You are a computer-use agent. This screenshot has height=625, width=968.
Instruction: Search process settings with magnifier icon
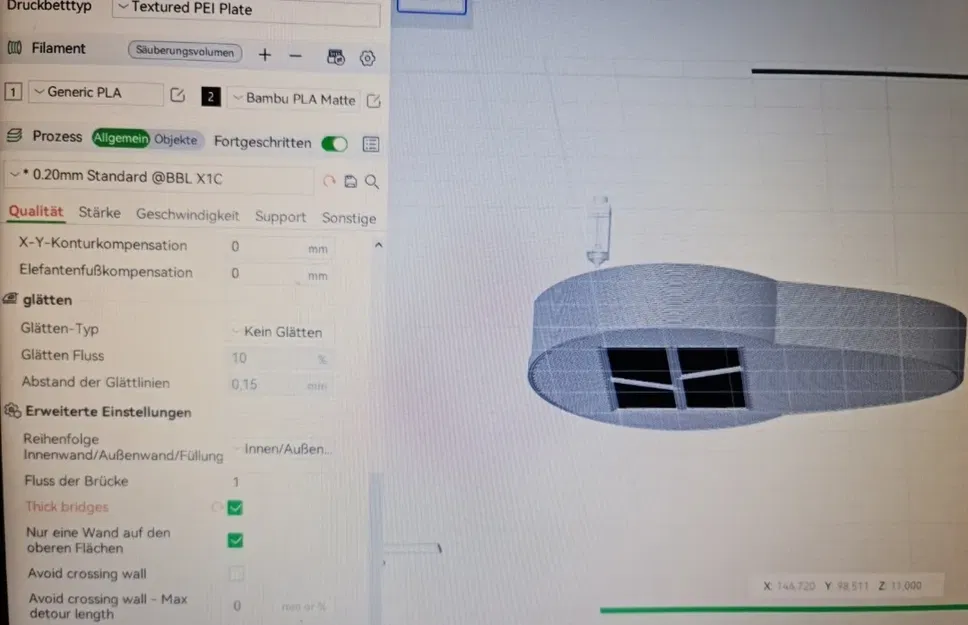tap(372, 182)
